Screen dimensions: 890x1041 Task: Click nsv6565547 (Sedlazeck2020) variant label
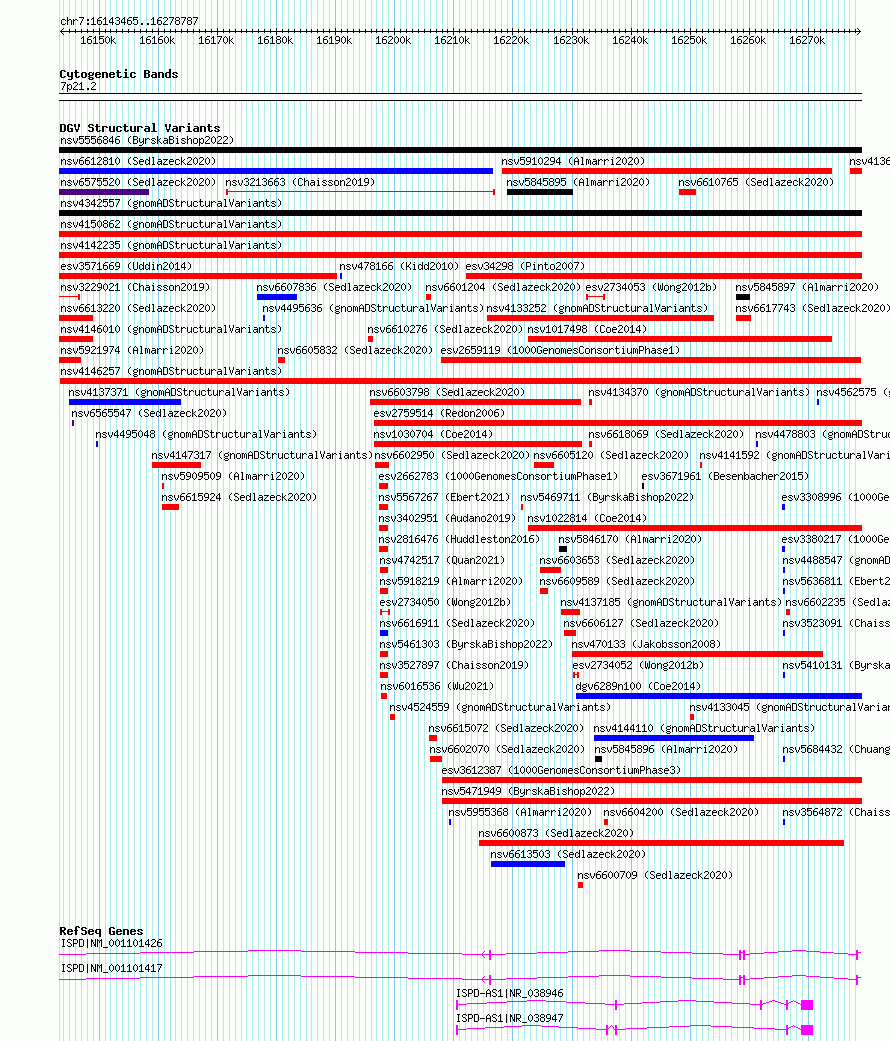coord(149,414)
